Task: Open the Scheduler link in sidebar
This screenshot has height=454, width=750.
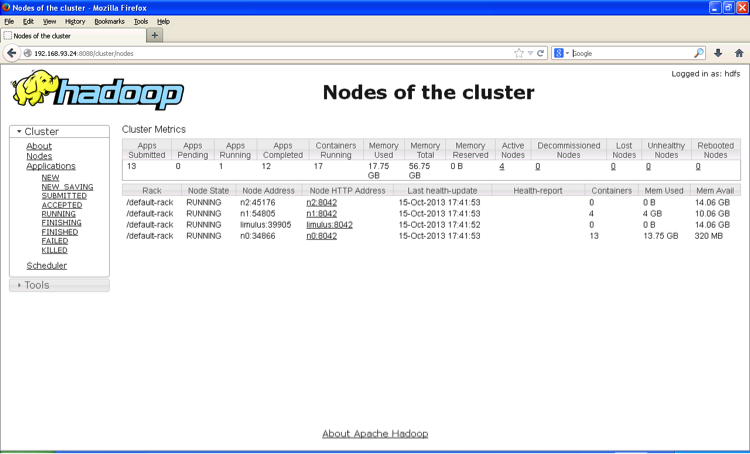Action: [x=46, y=266]
